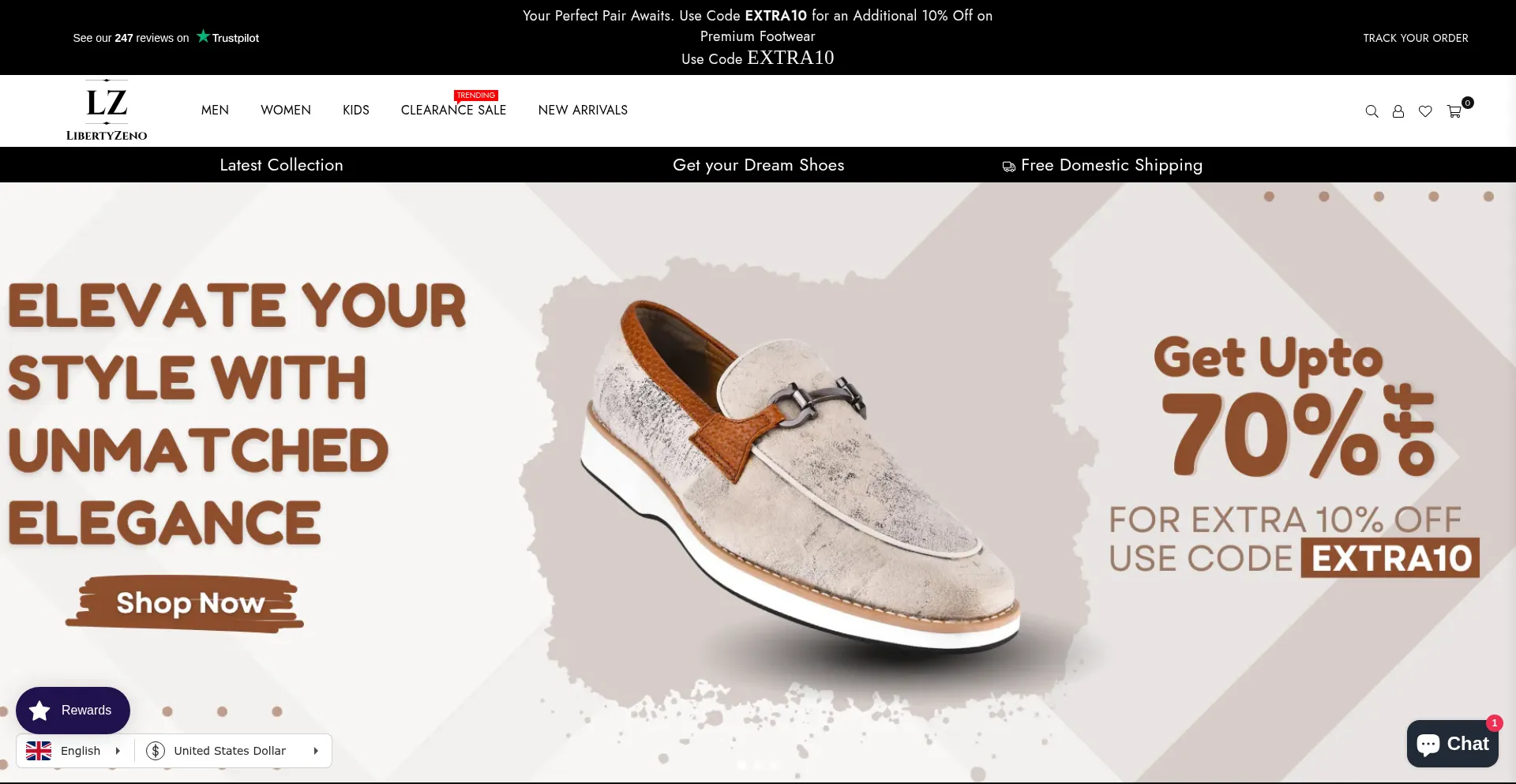Click the LibertyZeno LZ logo
Viewport: 1516px width, 784px height.
click(x=107, y=111)
